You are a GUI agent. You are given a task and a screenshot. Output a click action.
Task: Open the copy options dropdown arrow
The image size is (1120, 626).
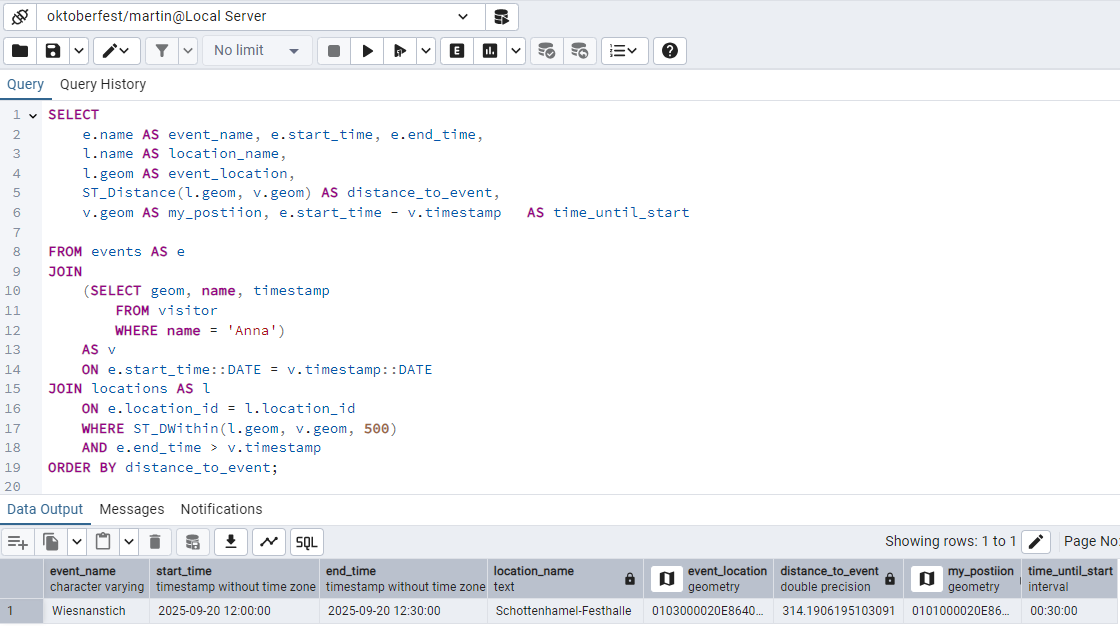pos(76,542)
